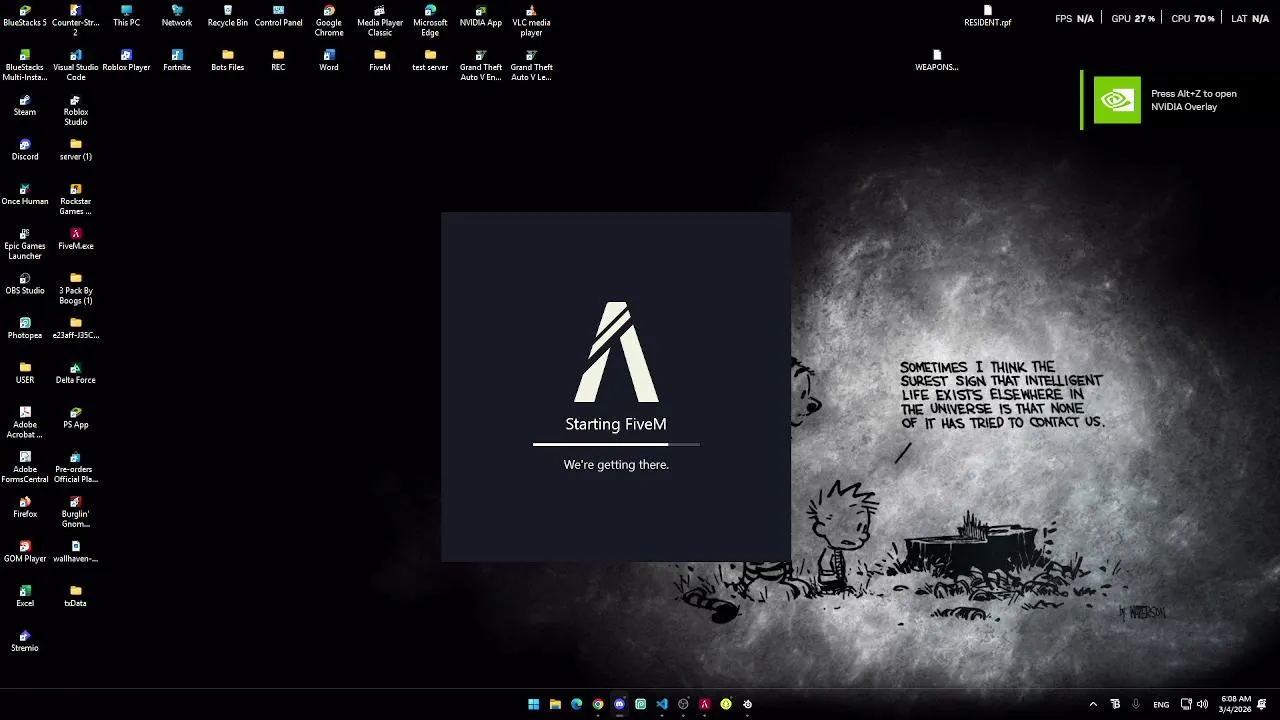Image resolution: width=1280 pixels, height=720 pixels.
Task: Select the OBS Studio desktop shortcut
Action: [x=25, y=284]
